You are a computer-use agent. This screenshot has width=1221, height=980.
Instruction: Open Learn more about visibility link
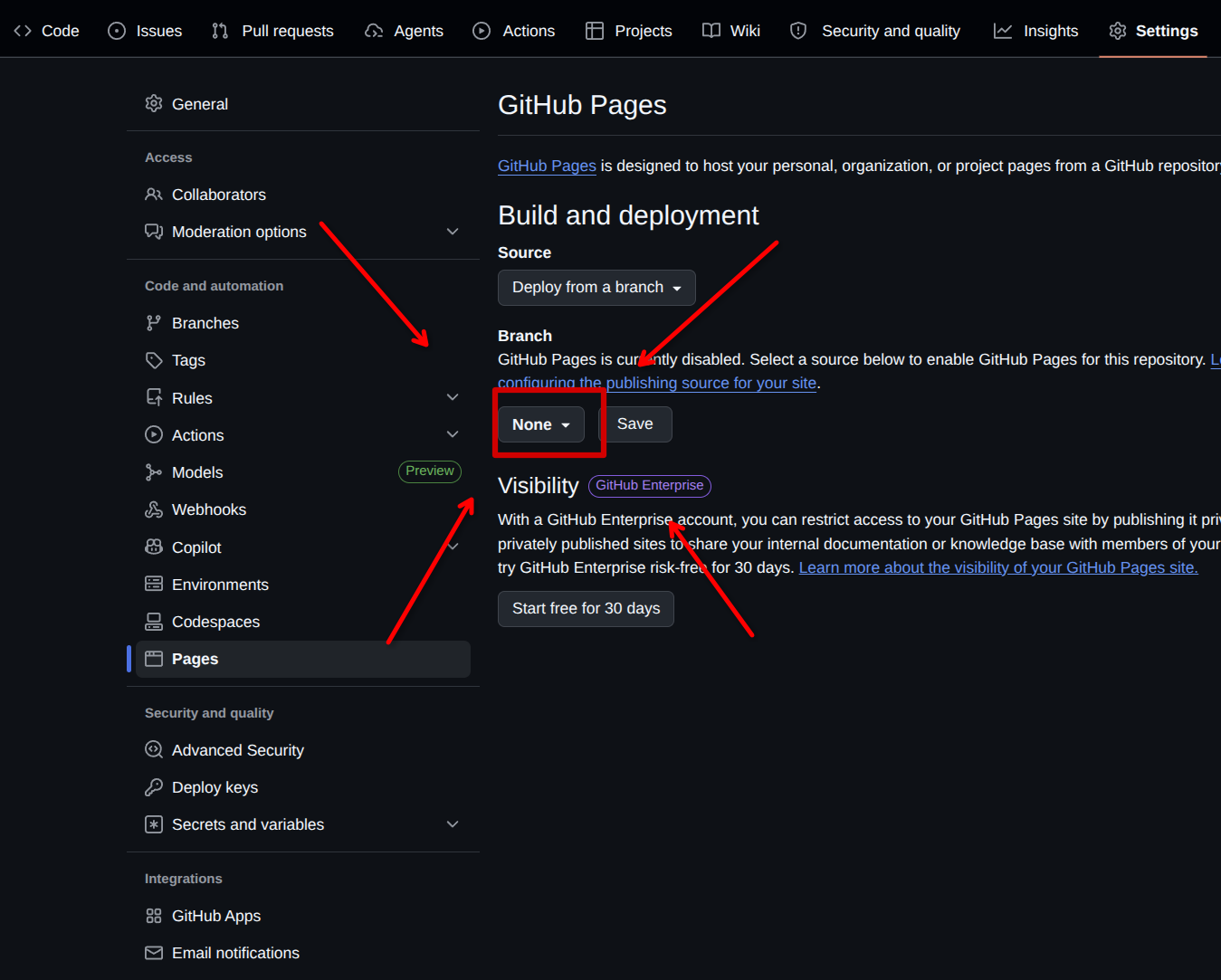pyautogui.click(x=998, y=567)
